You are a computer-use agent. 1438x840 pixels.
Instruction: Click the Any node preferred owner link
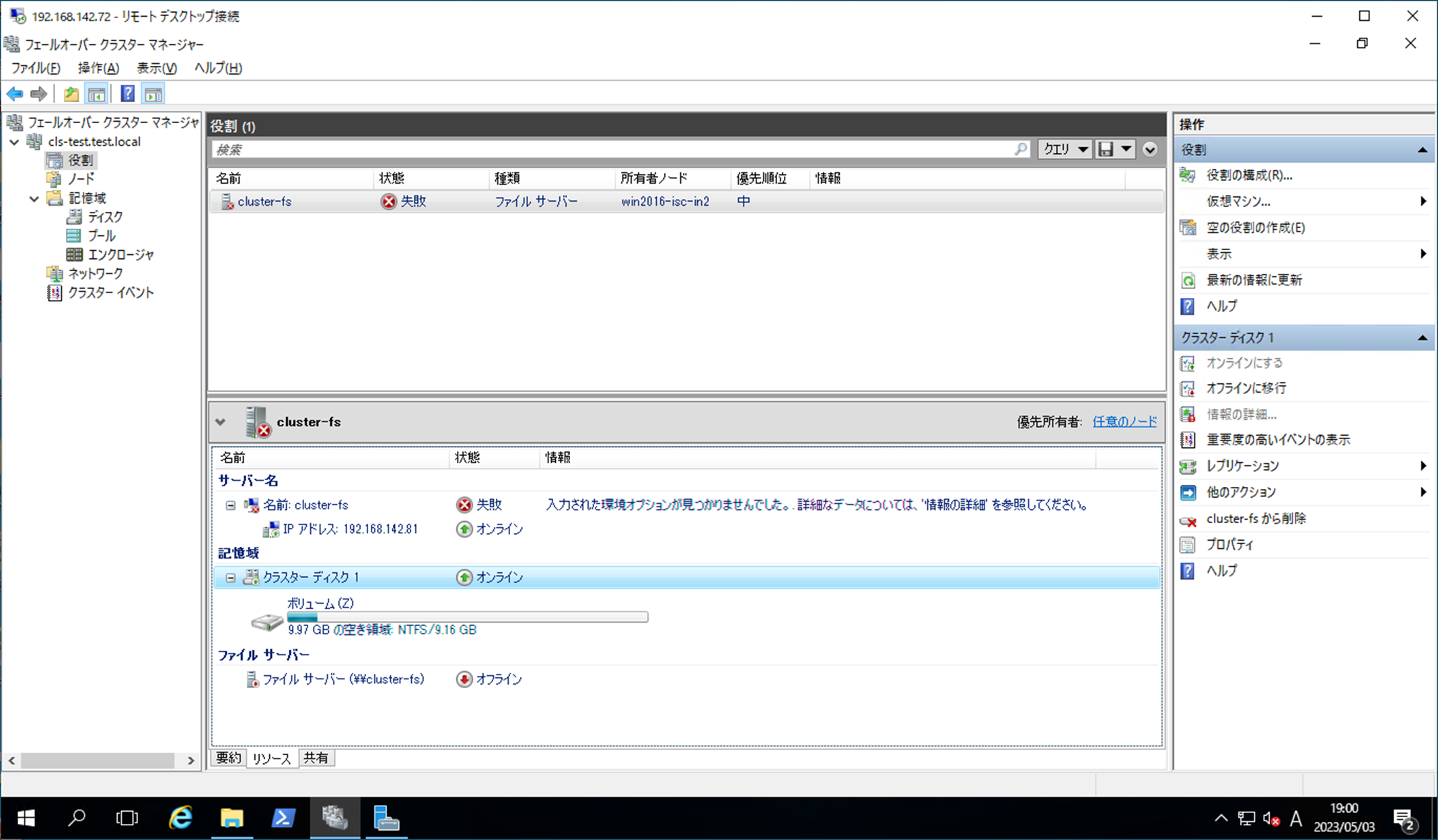coord(1124,422)
